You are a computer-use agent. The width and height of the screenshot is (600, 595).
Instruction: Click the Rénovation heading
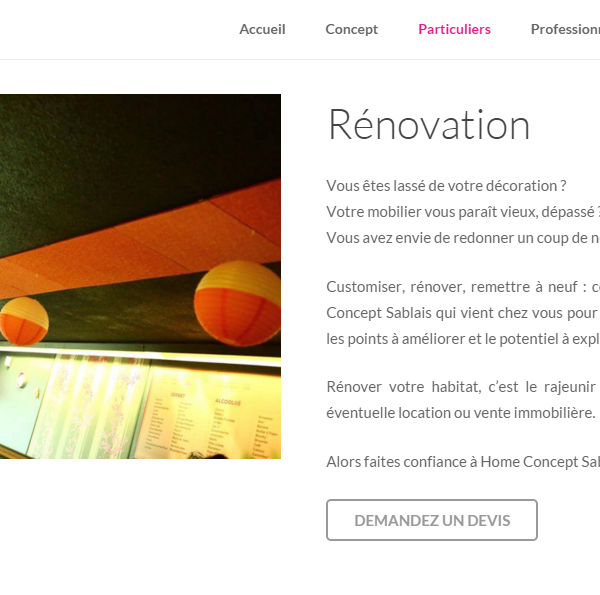(429, 125)
